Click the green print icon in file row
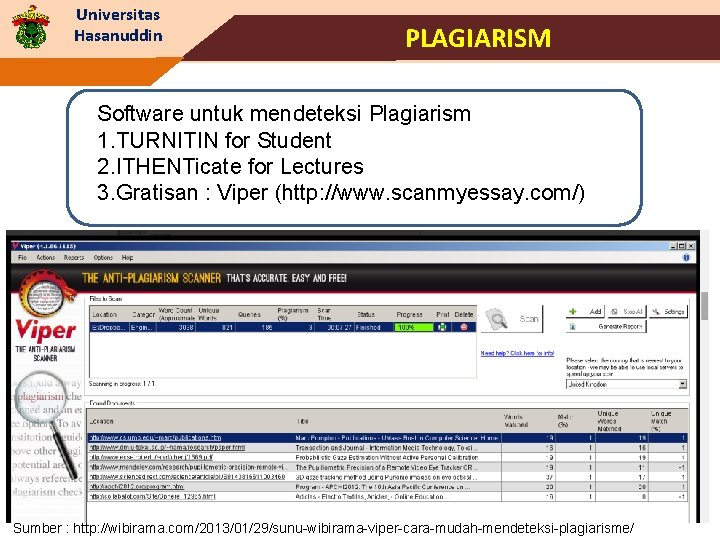 442,327
